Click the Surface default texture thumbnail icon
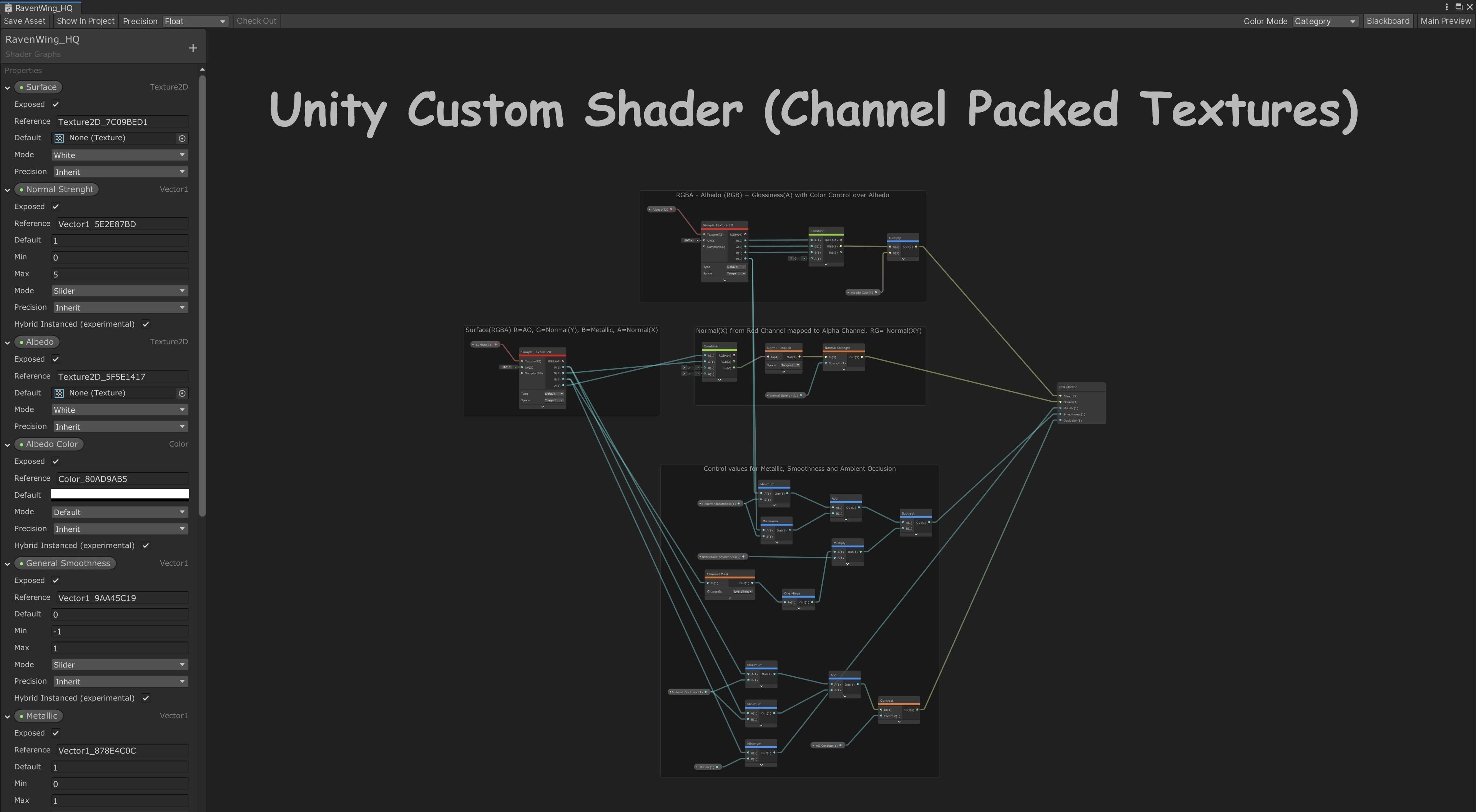Image resolution: width=1476 pixels, height=812 pixels. (59, 138)
